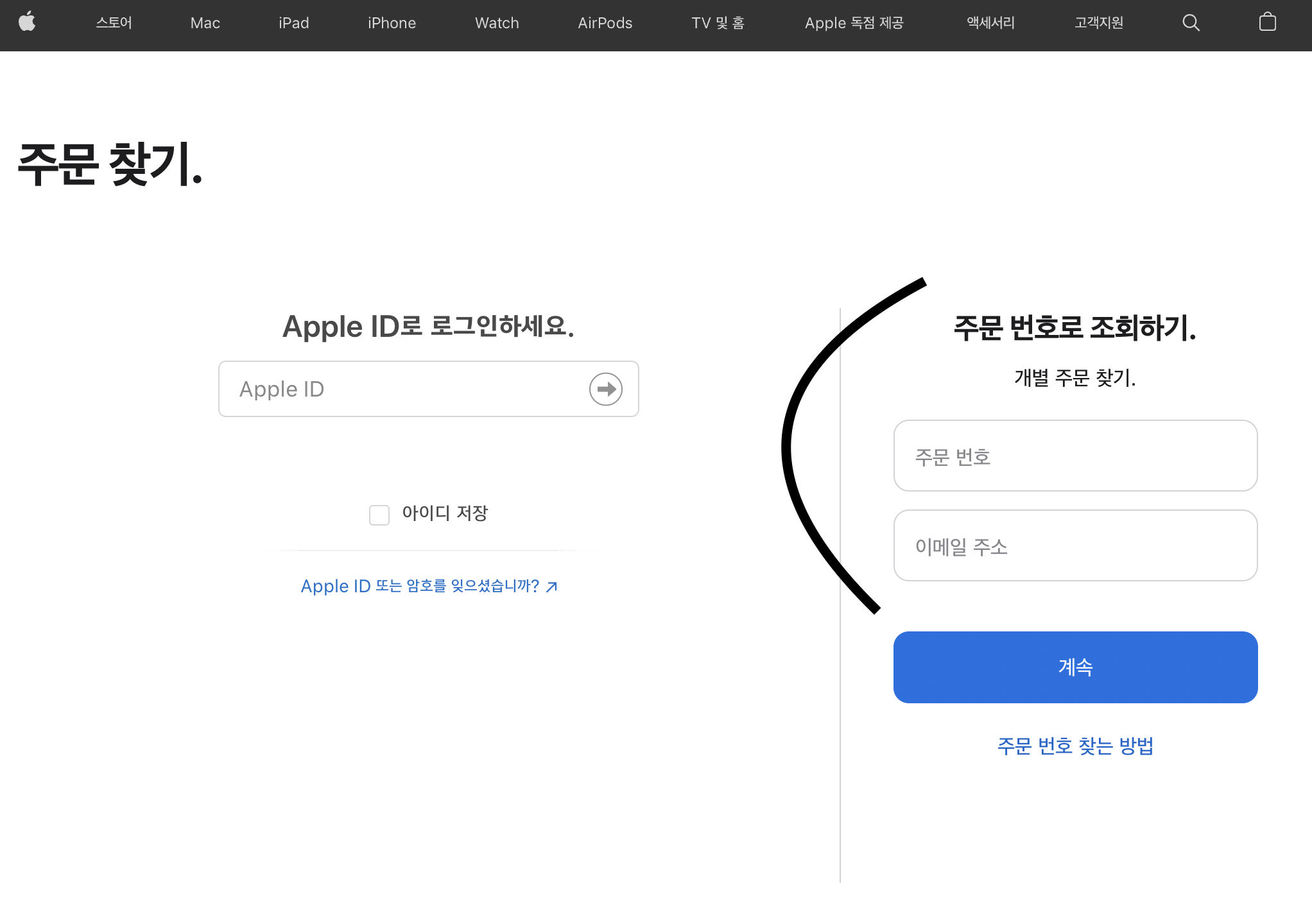Select the TV 및 홈 menu
The width and height of the screenshot is (1312, 924).
pyautogui.click(x=718, y=23)
